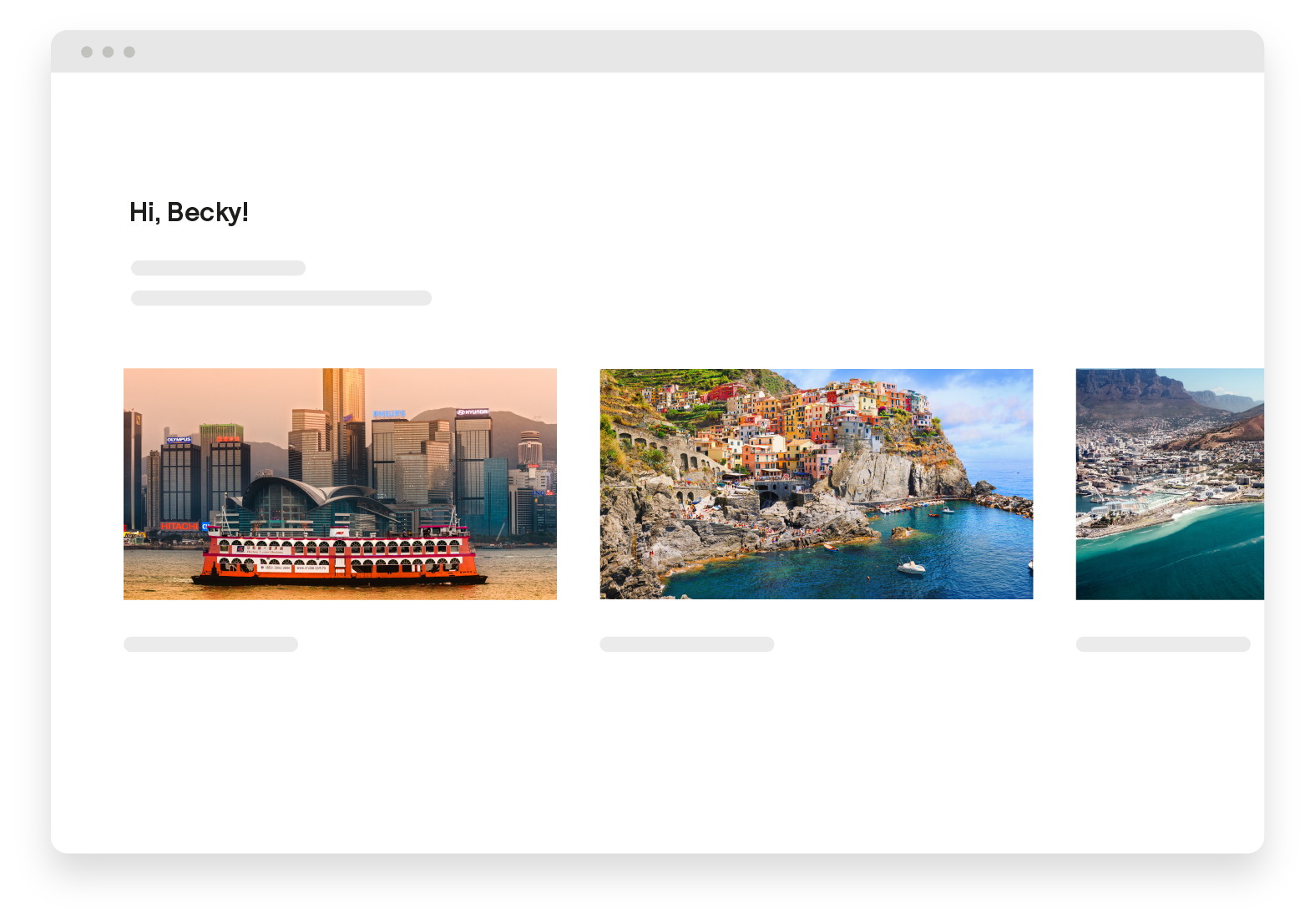Viewport: 1315px width, 924px height.
Task: Click the caption placeholder under the coastal city photo
Action: 1163,644
